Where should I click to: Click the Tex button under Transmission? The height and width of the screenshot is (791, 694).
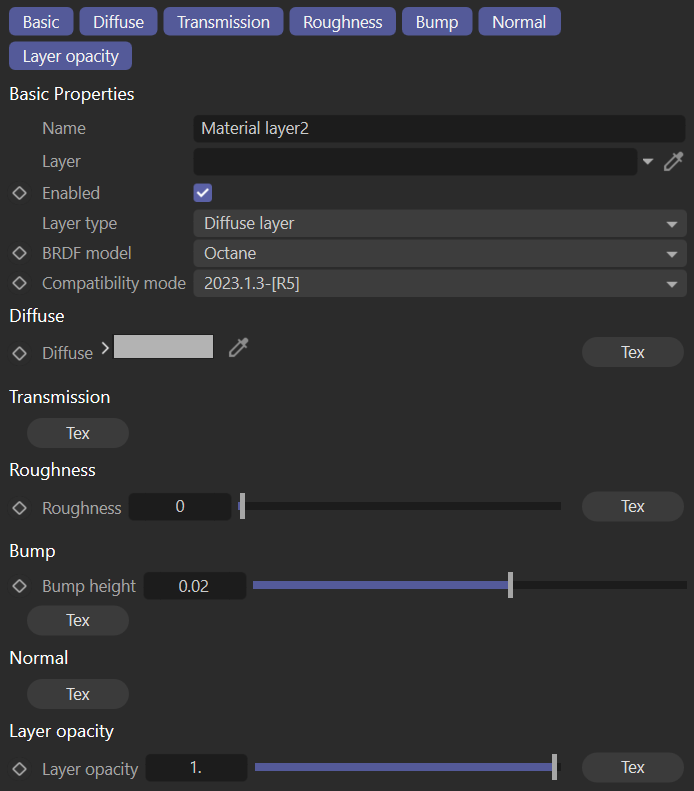click(x=78, y=433)
